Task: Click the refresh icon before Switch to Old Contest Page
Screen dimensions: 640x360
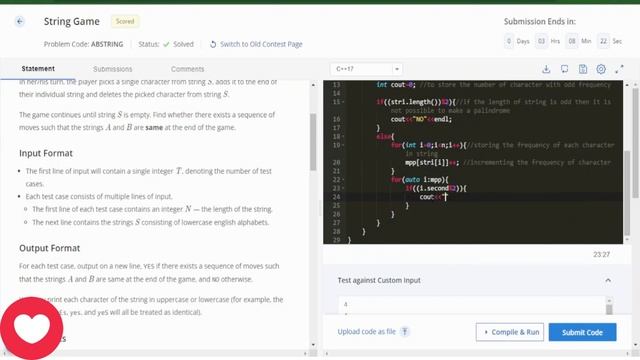Action: [x=213, y=44]
